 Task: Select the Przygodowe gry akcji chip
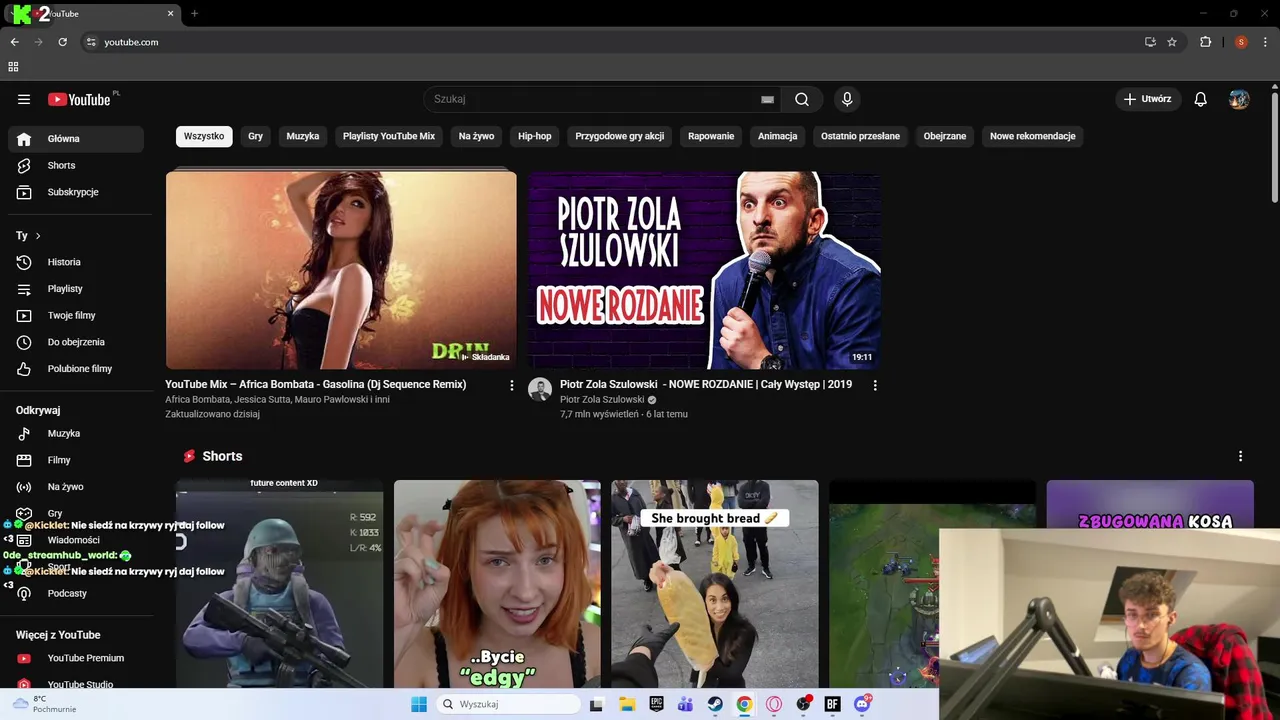[x=620, y=136]
